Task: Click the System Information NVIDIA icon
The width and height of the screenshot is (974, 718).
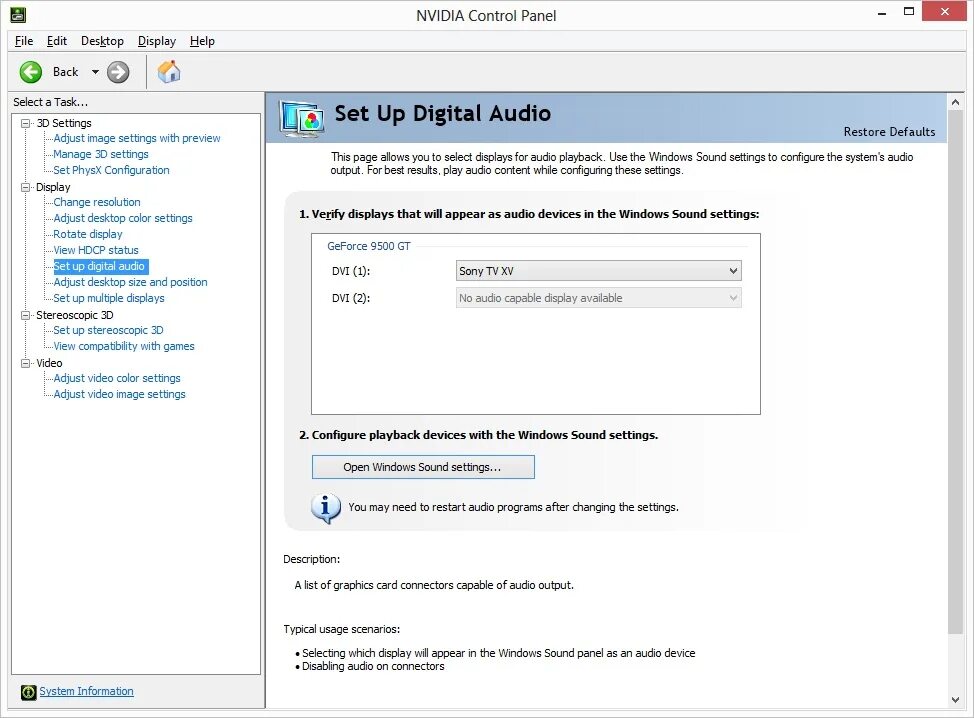Action: click(x=29, y=692)
